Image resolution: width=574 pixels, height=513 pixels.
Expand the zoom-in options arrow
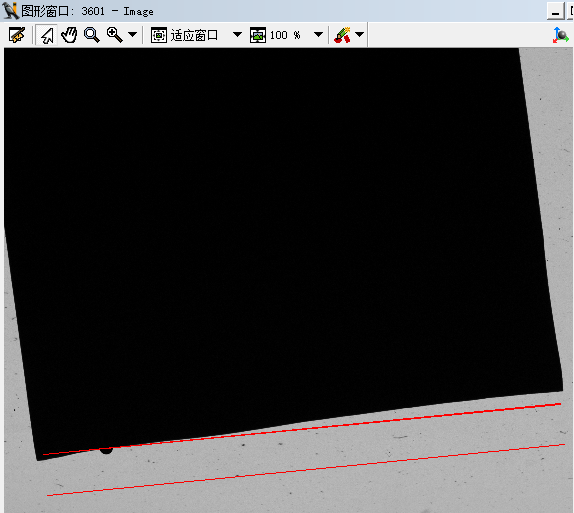click(x=133, y=35)
